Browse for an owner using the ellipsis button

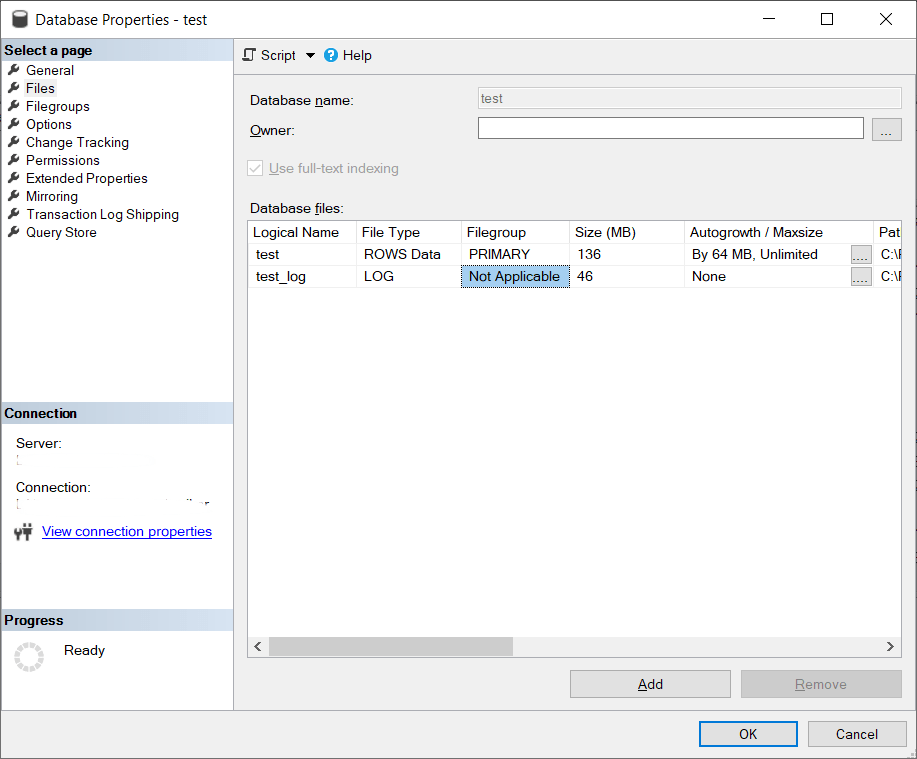point(886,128)
